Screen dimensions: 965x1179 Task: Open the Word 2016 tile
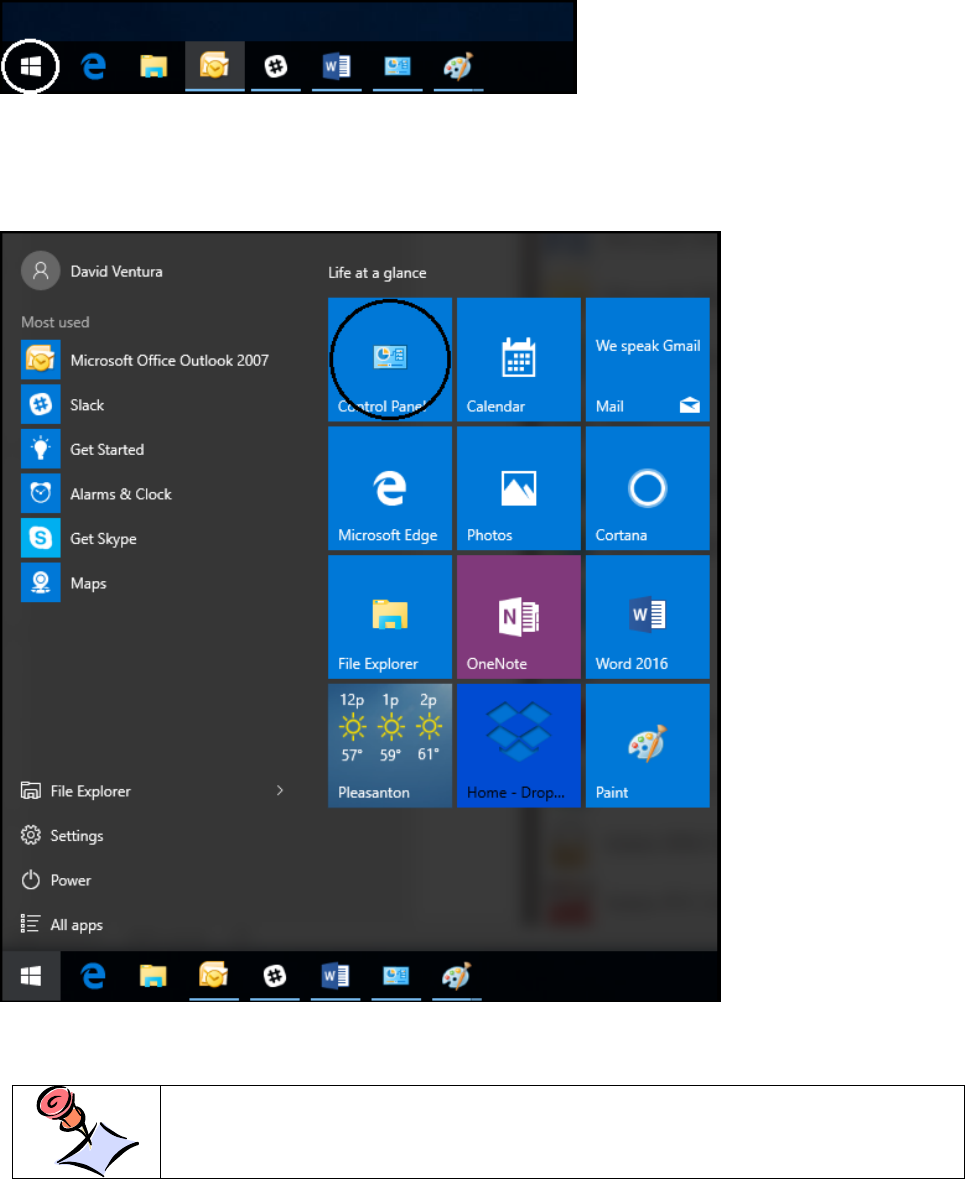(x=648, y=617)
